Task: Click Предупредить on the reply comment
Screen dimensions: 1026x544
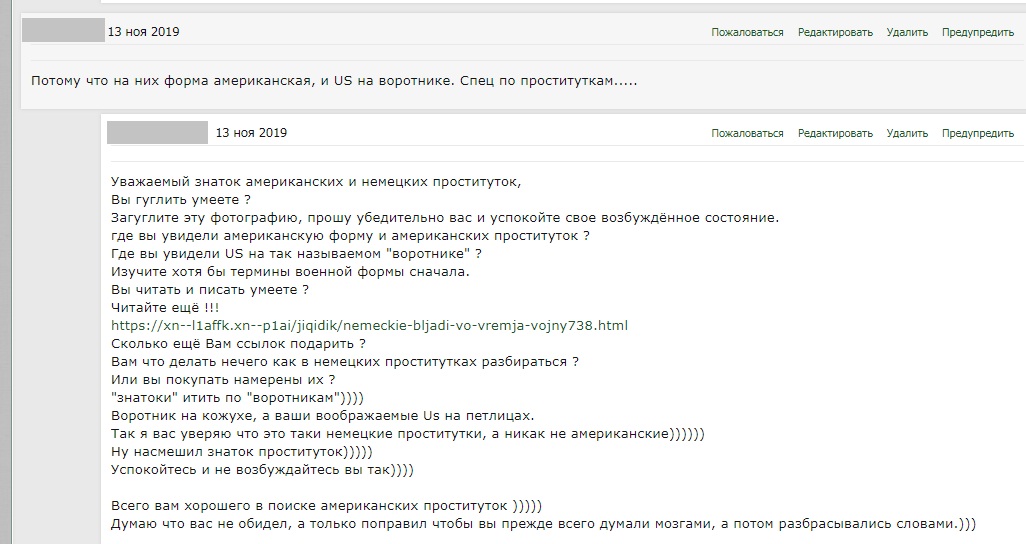Action: click(x=978, y=133)
